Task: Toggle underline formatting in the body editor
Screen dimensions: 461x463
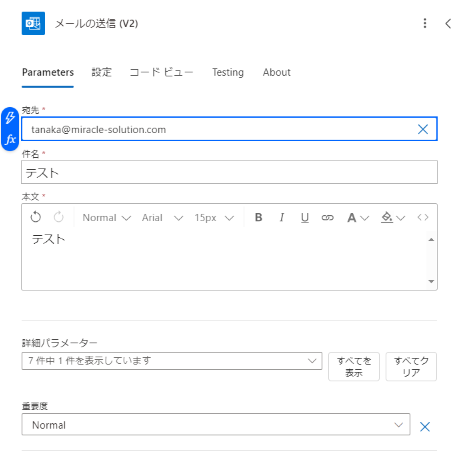Action: click(x=305, y=217)
